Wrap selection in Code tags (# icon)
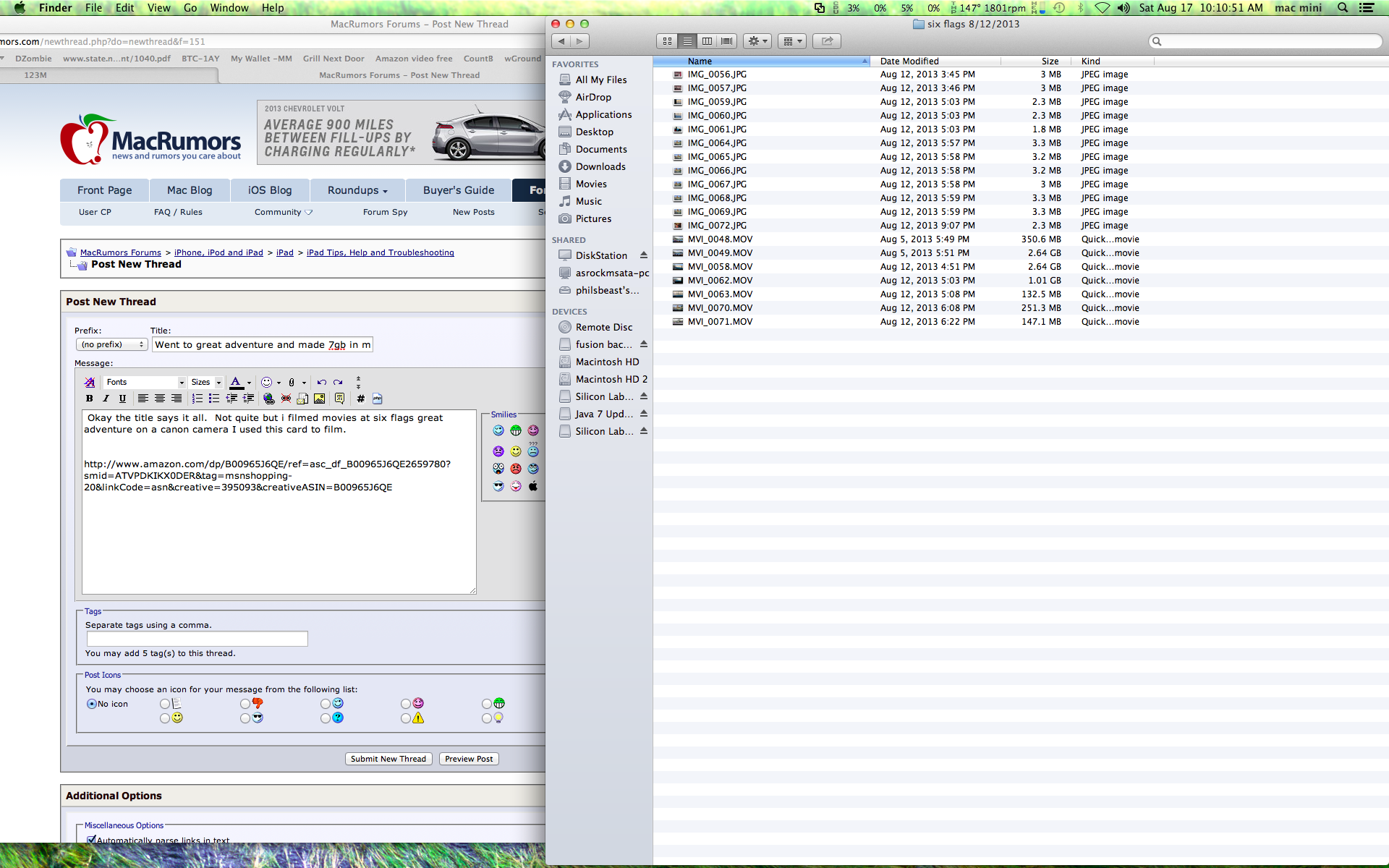Viewport: 1389px width, 868px height. pyautogui.click(x=360, y=399)
